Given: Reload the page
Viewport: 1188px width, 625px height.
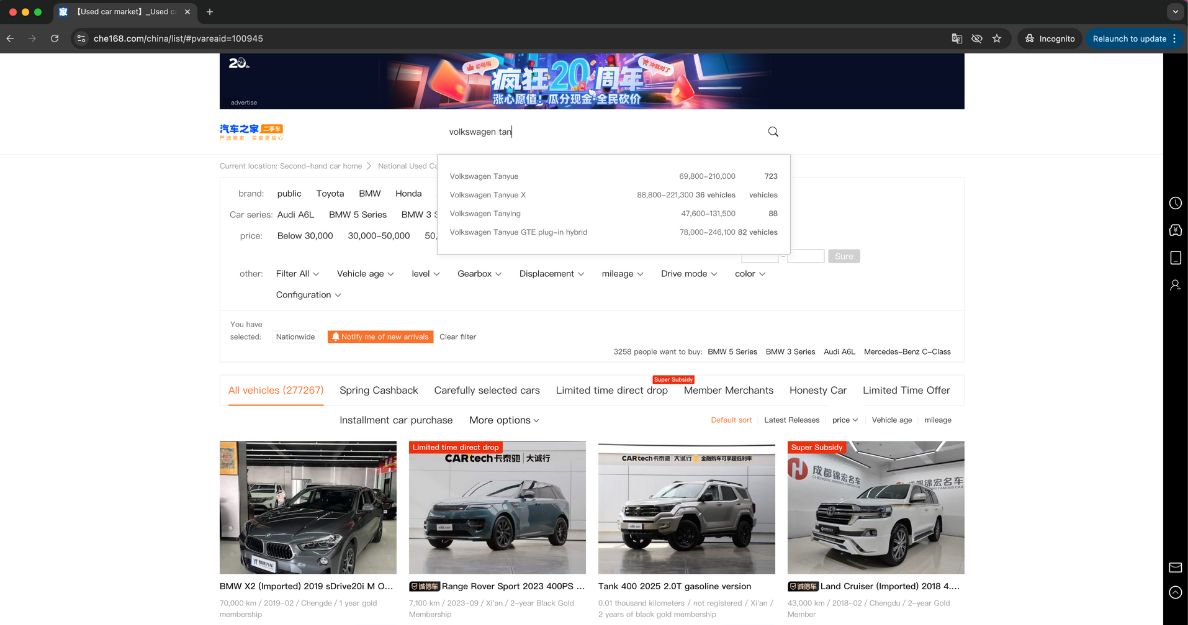Looking at the screenshot, I should pyautogui.click(x=55, y=39).
